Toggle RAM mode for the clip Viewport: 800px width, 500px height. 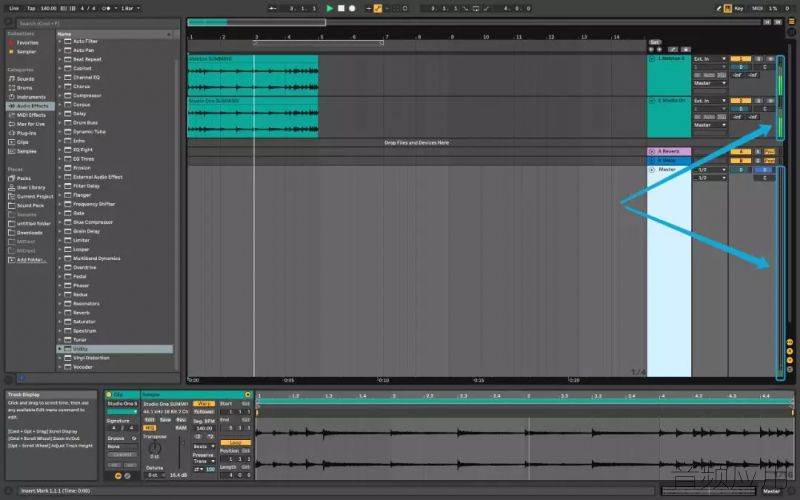181,428
